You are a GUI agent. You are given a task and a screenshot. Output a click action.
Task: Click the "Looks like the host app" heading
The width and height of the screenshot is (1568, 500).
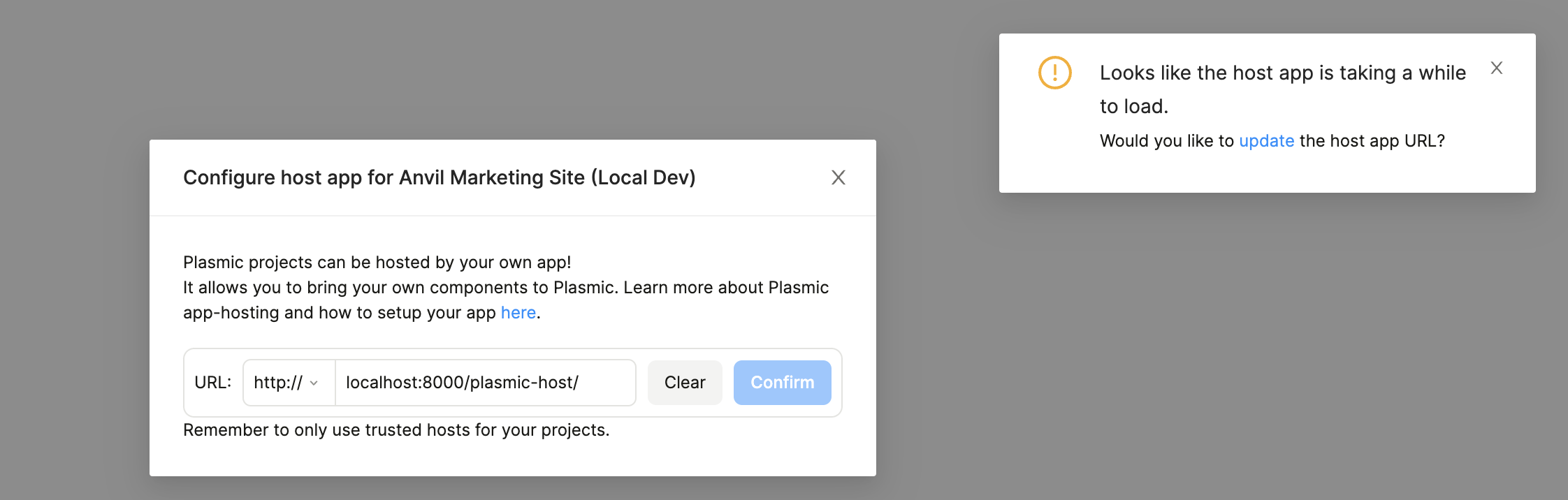click(1282, 73)
